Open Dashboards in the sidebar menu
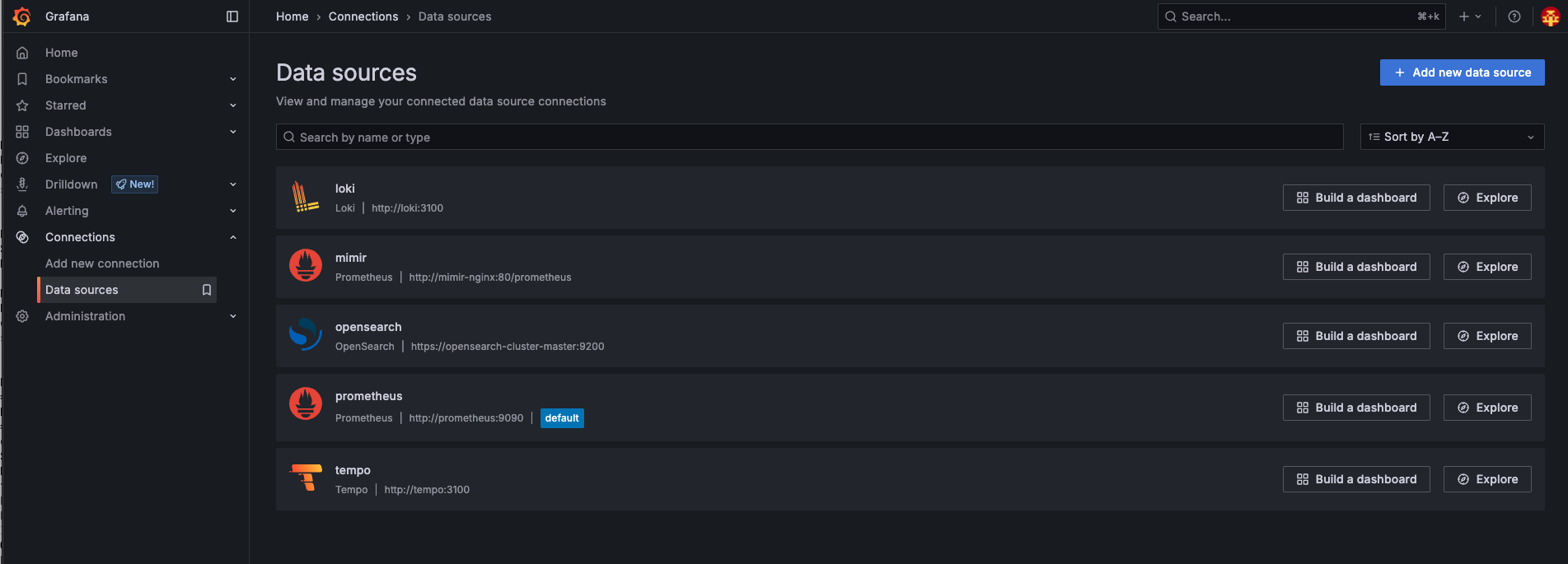The width and height of the screenshot is (1568, 564). 78,132
